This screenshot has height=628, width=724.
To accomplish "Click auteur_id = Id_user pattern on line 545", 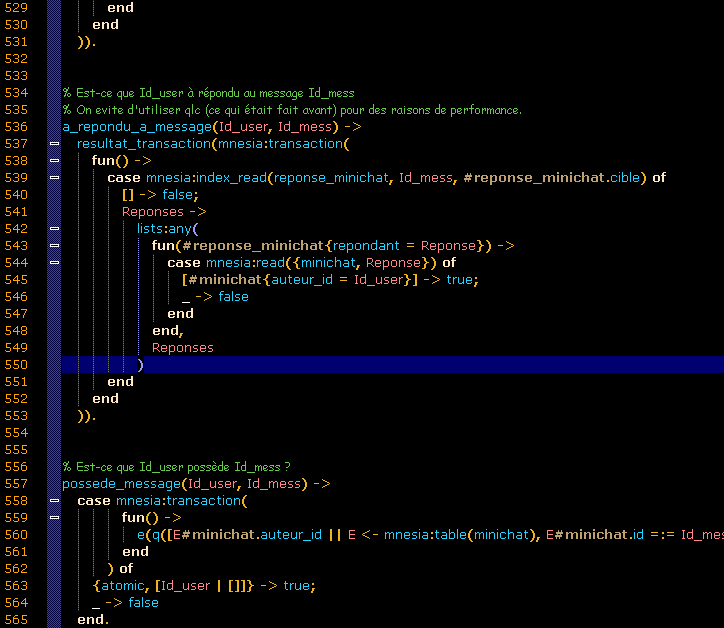I will coord(338,280).
